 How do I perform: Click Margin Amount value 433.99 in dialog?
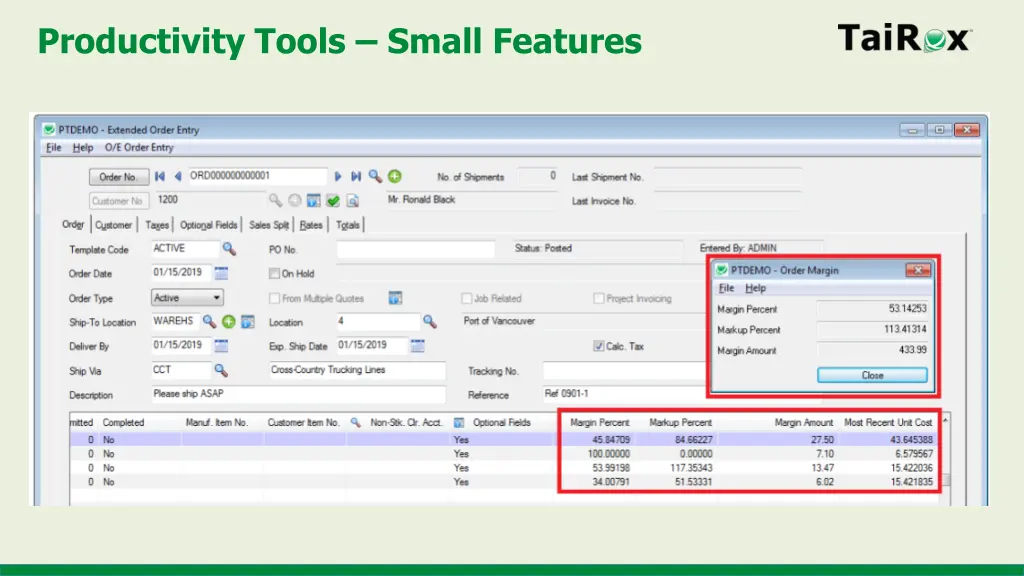912,349
